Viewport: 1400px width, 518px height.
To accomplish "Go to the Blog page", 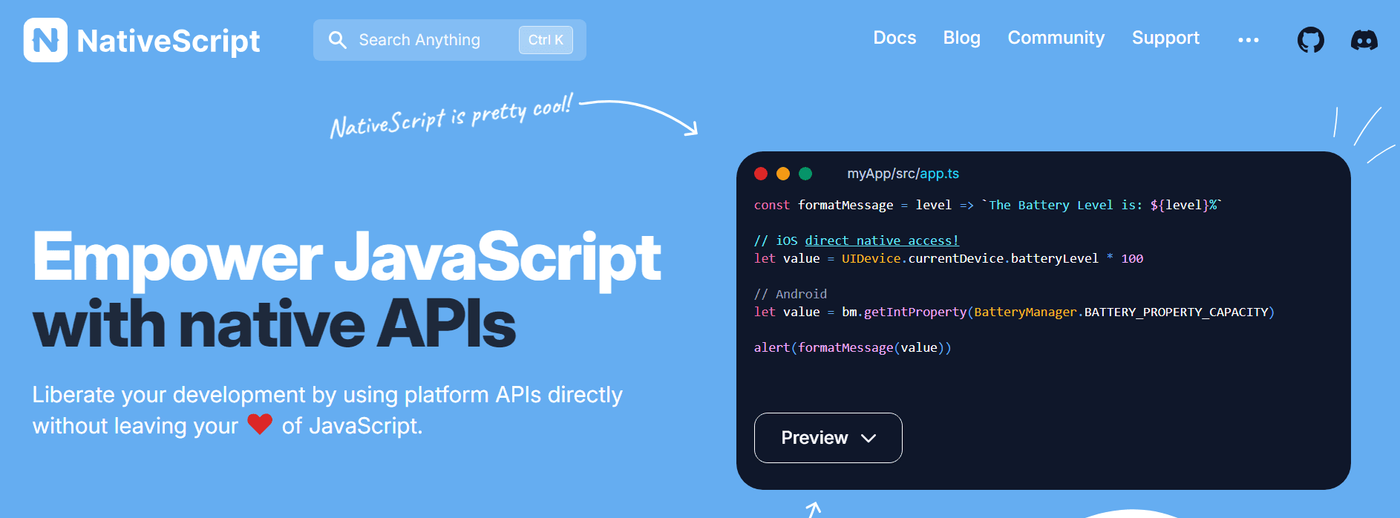I will coord(962,38).
